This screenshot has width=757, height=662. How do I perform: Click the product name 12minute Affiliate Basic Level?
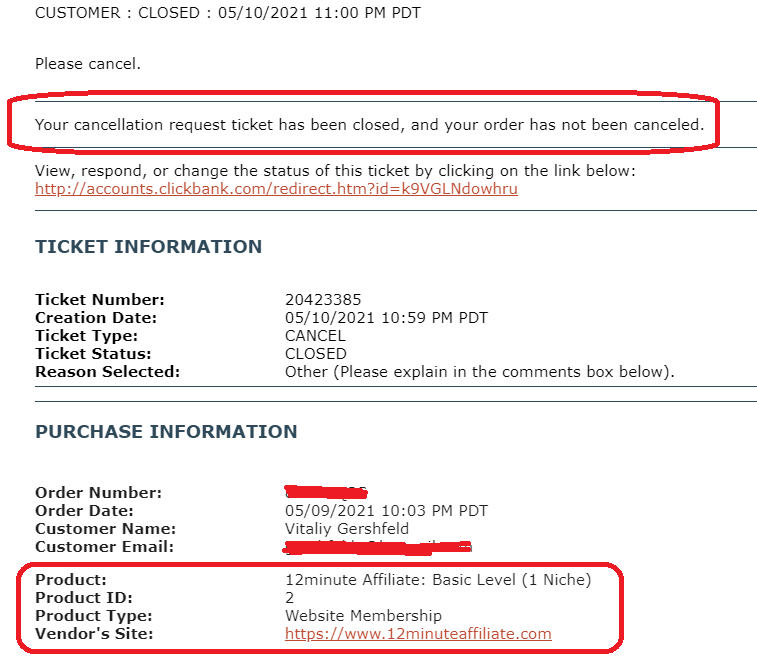438,580
